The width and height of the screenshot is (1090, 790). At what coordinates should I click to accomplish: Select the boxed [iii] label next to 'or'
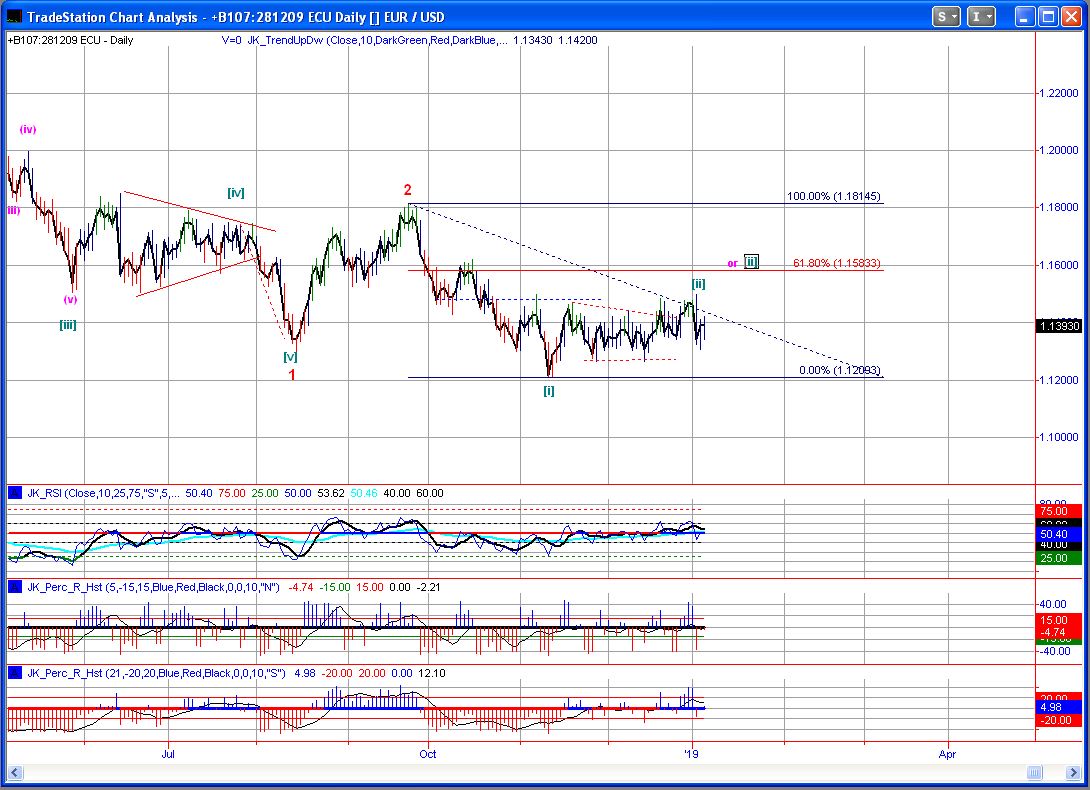[751, 262]
